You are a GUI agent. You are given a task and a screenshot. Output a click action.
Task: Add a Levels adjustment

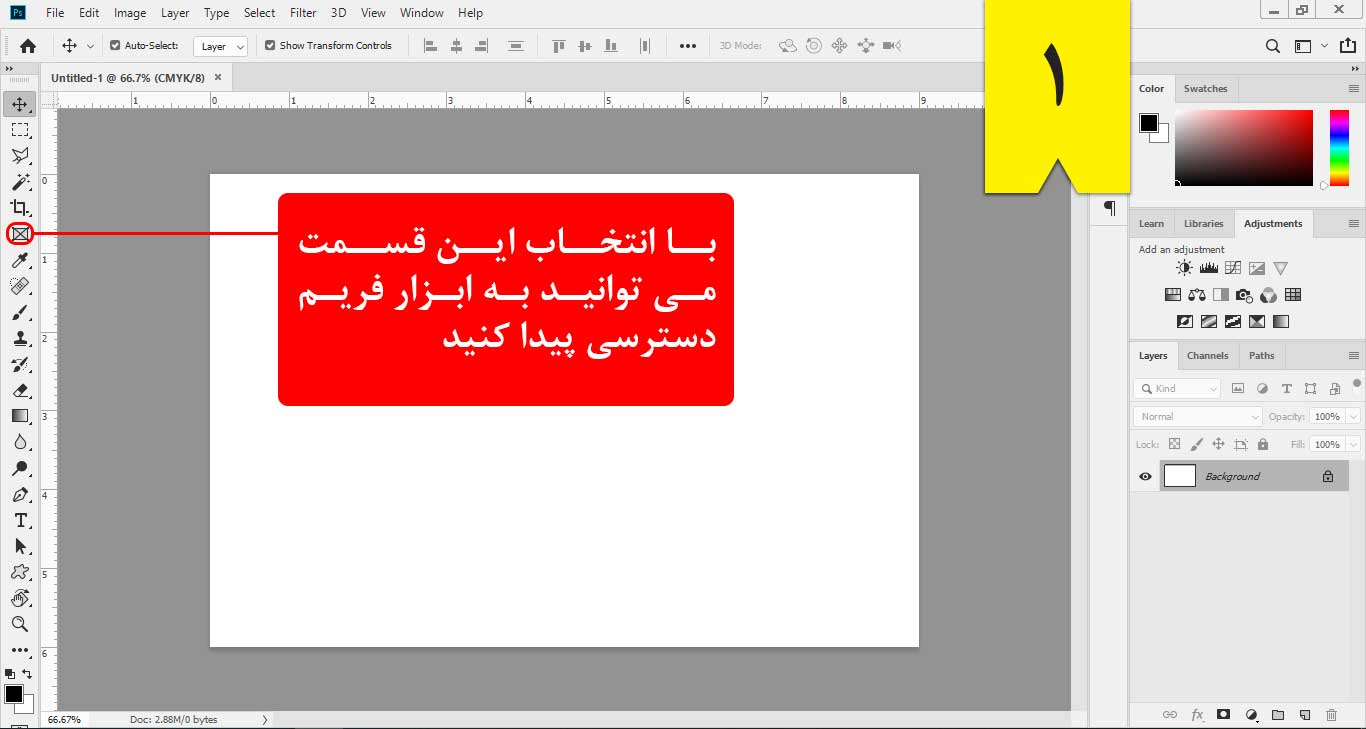pos(1208,268)
